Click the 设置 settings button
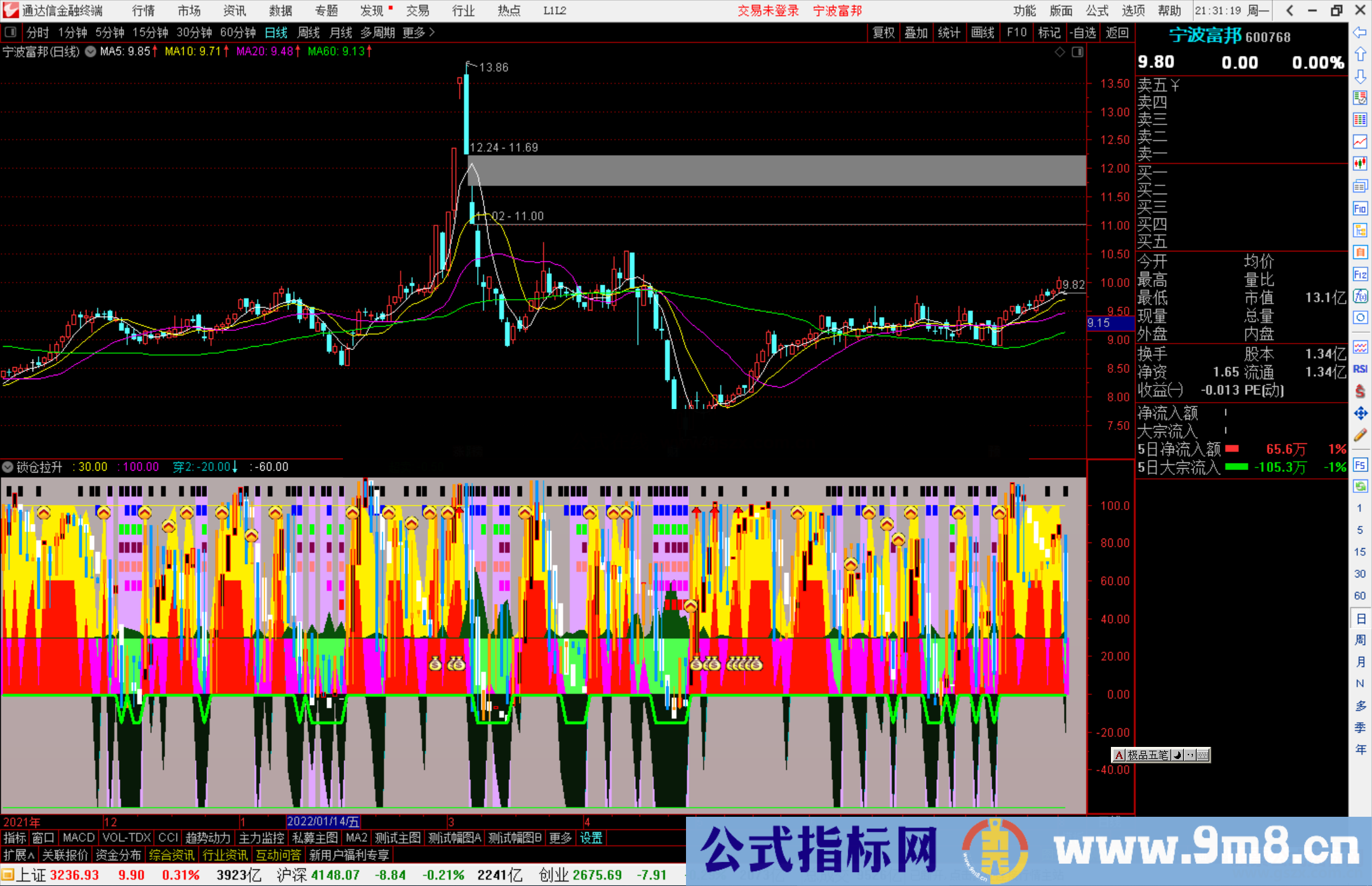This screenshot has height=886, width=1372. pos(591,838)
